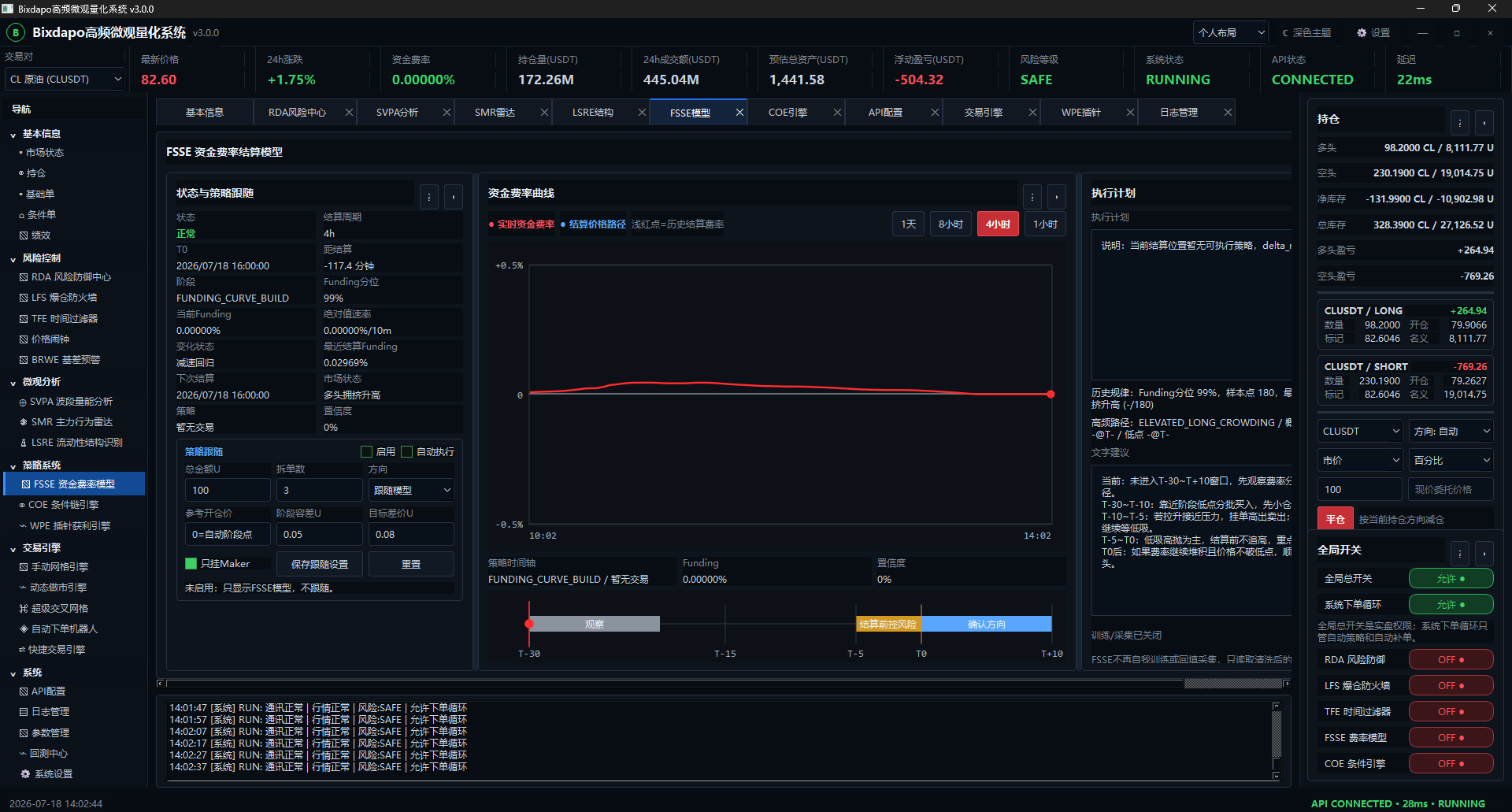This screenshot has height=812, width=1512.
Task: Turn on the TFE 时间过滤器 switch
Action: click(x=1451, y=712)
